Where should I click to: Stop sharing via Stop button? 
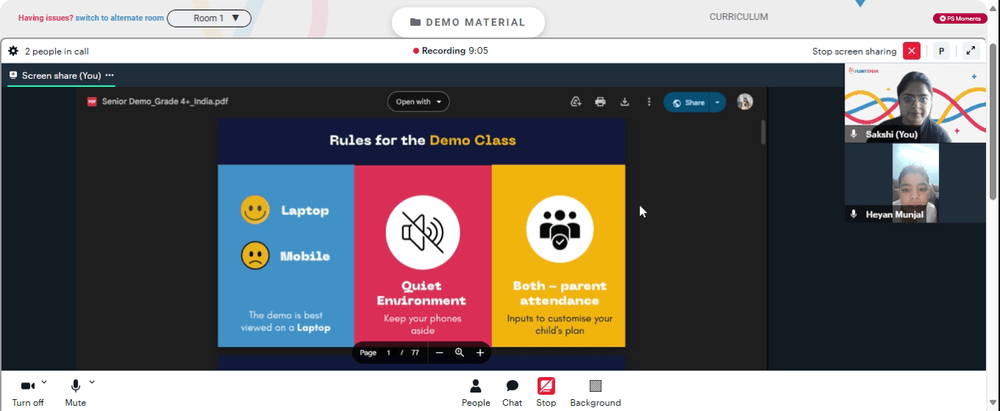546,392
